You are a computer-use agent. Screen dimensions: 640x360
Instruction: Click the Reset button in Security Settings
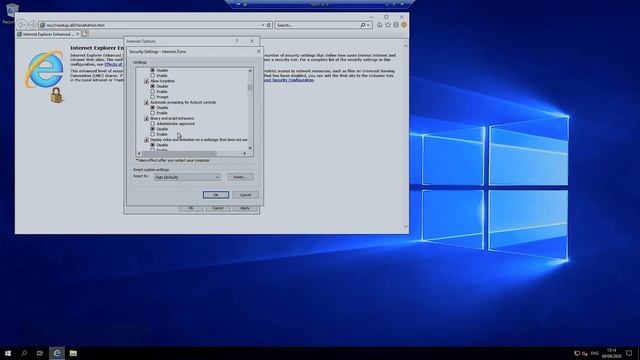coord(240,177)
